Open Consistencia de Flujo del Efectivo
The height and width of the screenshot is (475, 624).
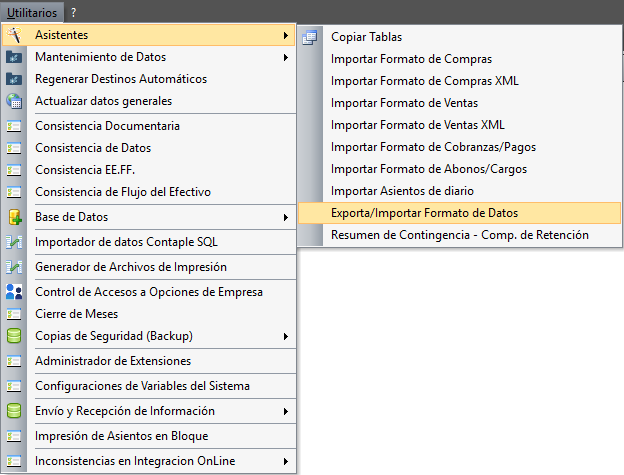tap(149, 192)
